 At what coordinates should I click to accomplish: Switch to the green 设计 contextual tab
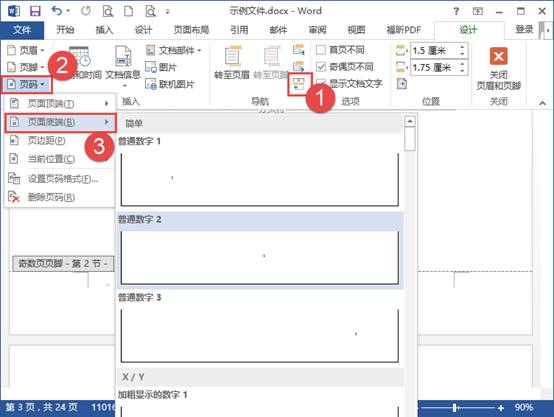468,30
